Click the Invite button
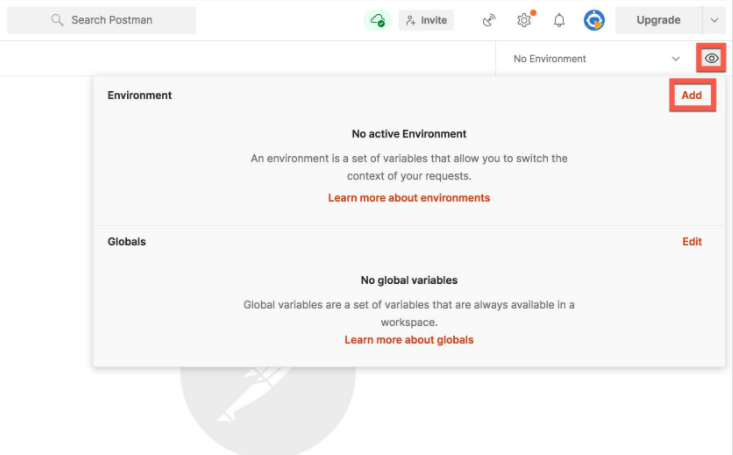Screen dimensions: 733x455 pos(426,20)
